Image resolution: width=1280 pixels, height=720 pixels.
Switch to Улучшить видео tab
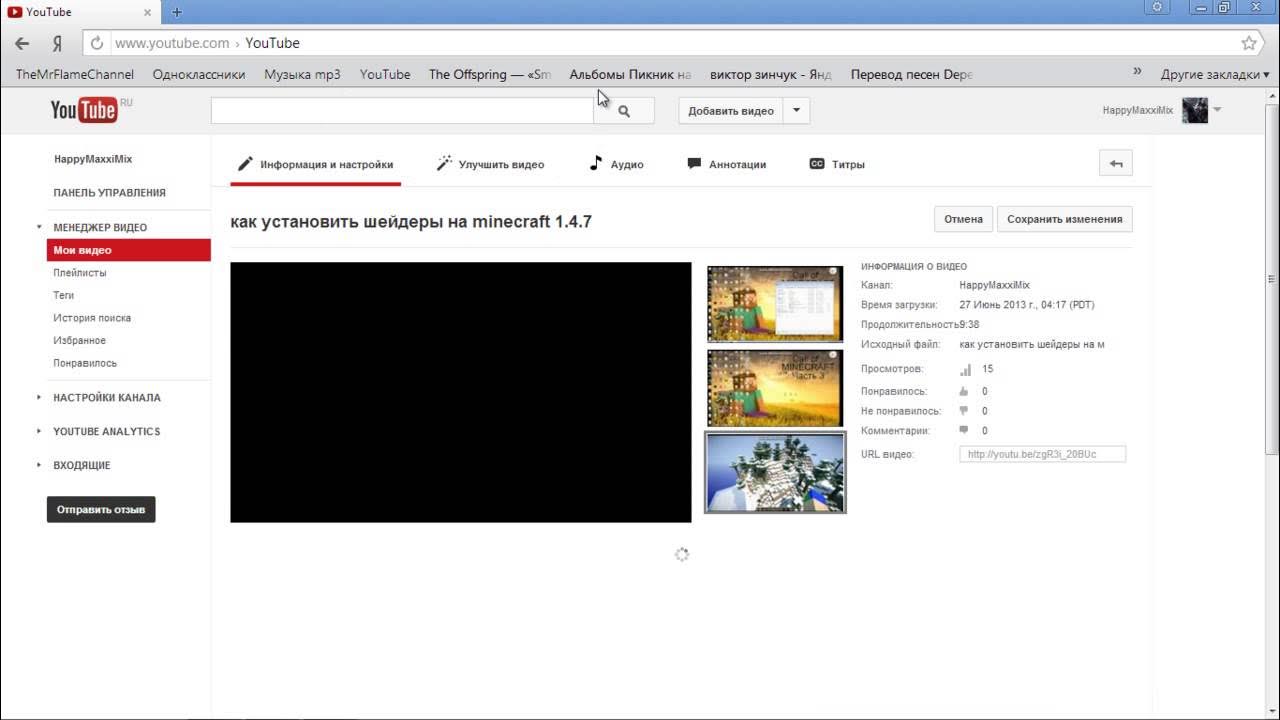490,164
